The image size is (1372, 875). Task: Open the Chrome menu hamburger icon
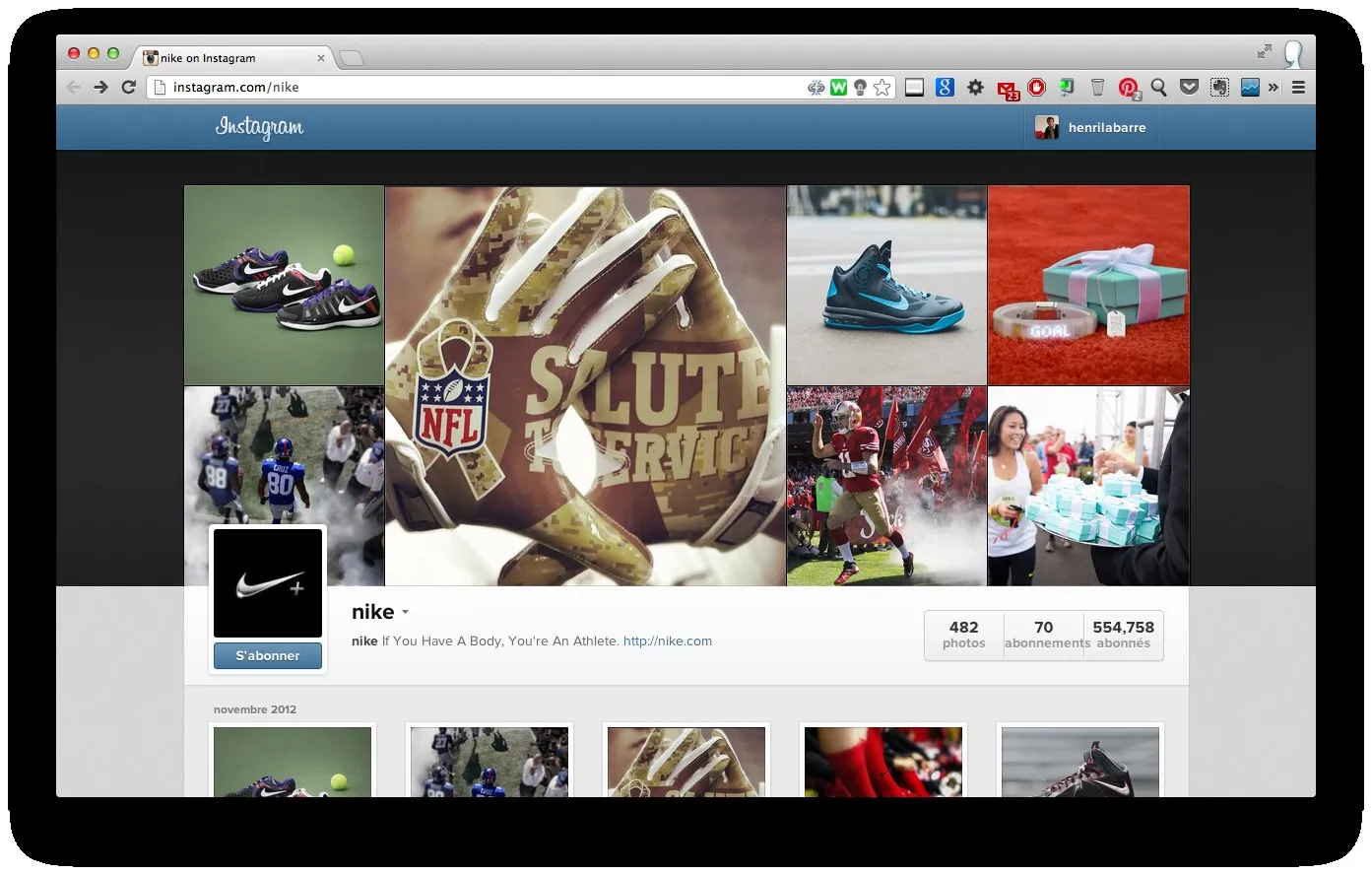[x=1298, y=88]
